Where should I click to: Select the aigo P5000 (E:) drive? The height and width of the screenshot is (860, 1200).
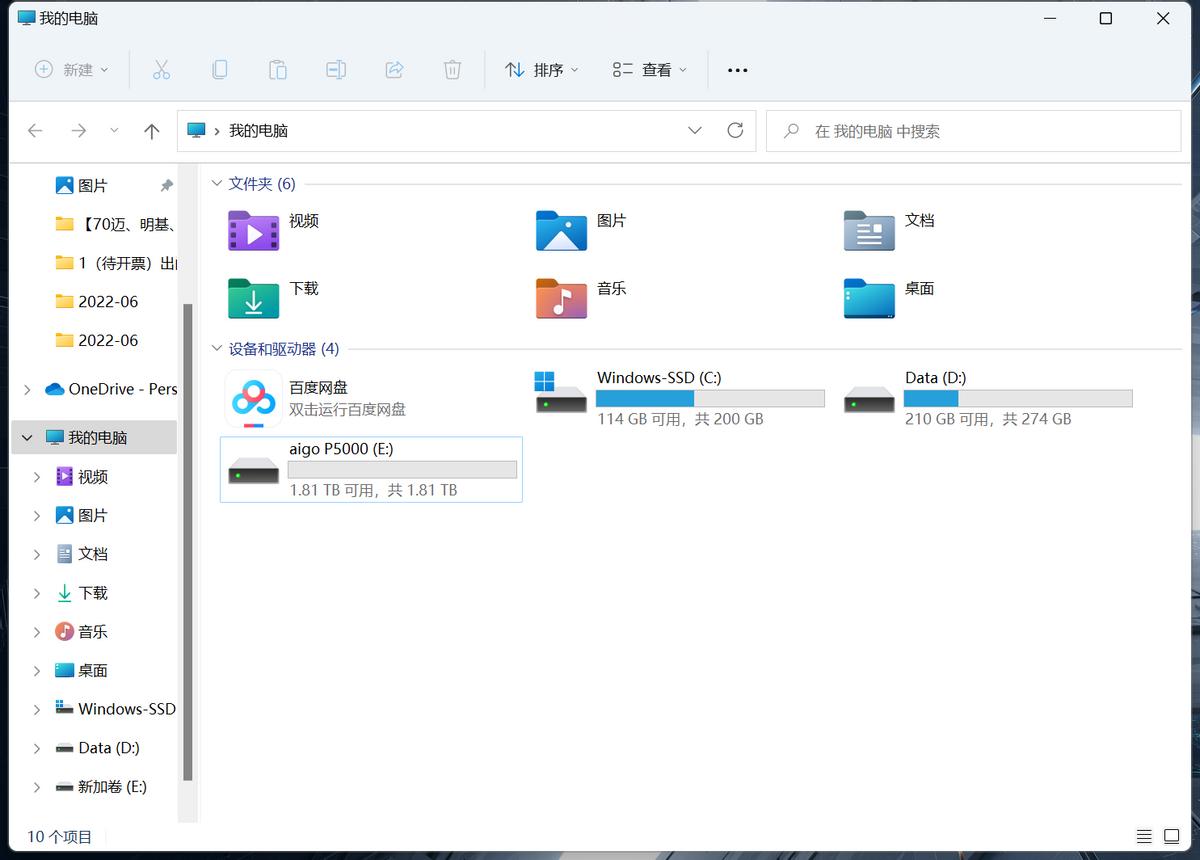[x=371, y=469]
